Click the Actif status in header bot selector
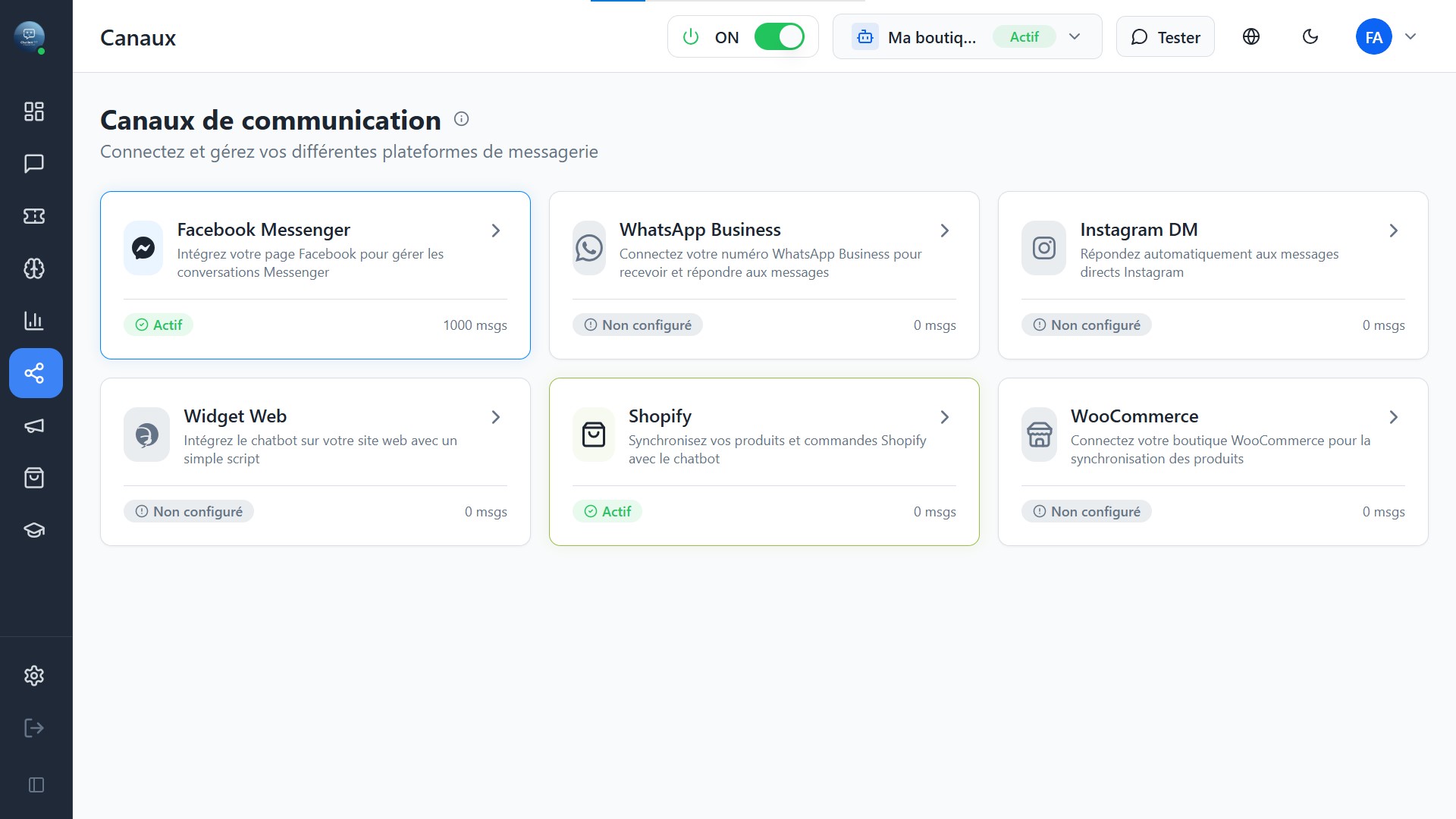The width and height of the screenshot is (1456, 819). [1025, 36]
